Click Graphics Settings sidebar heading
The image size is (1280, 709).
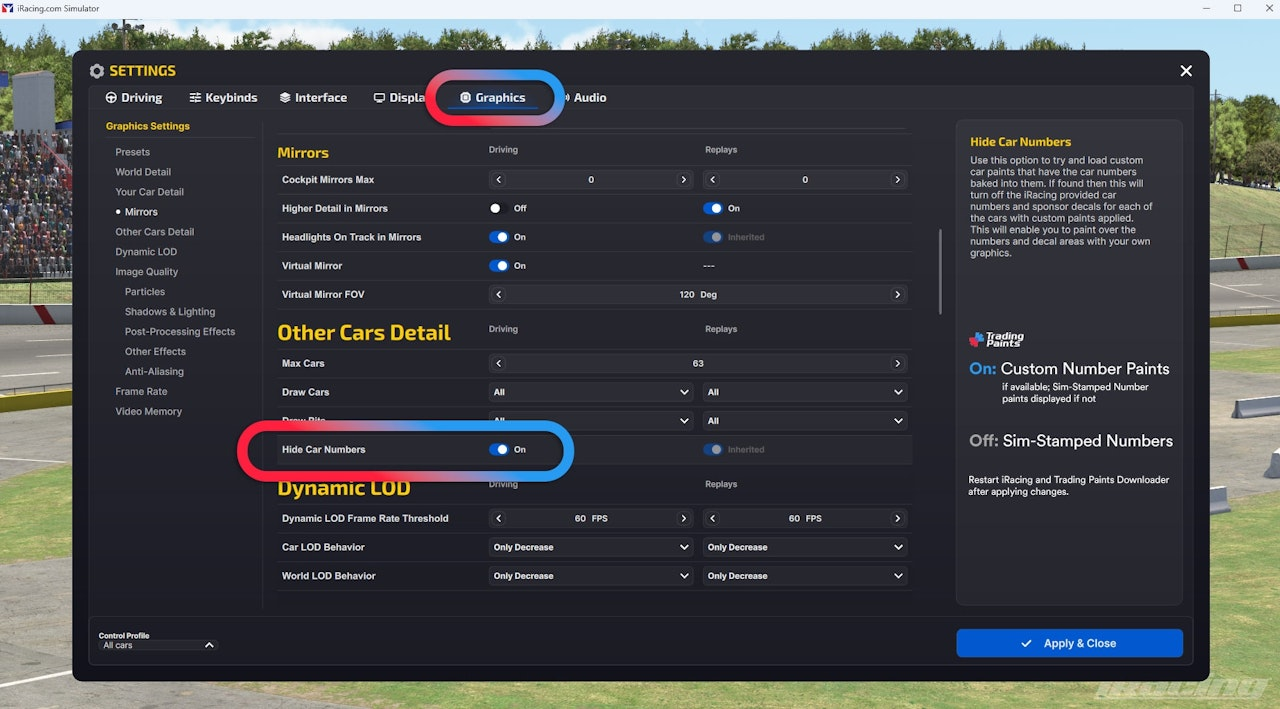pyautogui.click(x=148, y=127)
